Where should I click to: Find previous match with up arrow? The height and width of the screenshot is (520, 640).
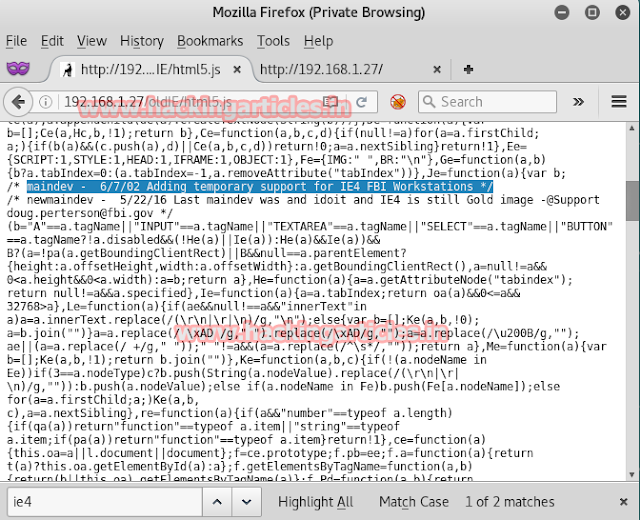217,502
